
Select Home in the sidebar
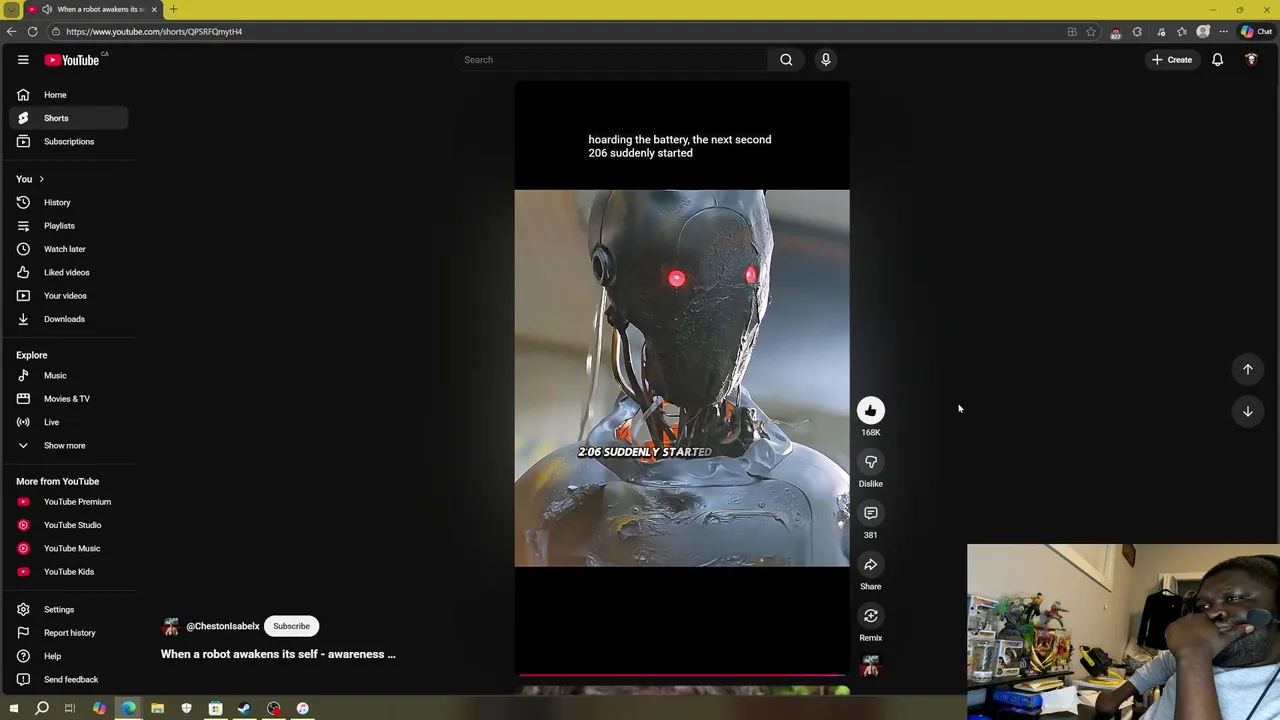point(69,95)
